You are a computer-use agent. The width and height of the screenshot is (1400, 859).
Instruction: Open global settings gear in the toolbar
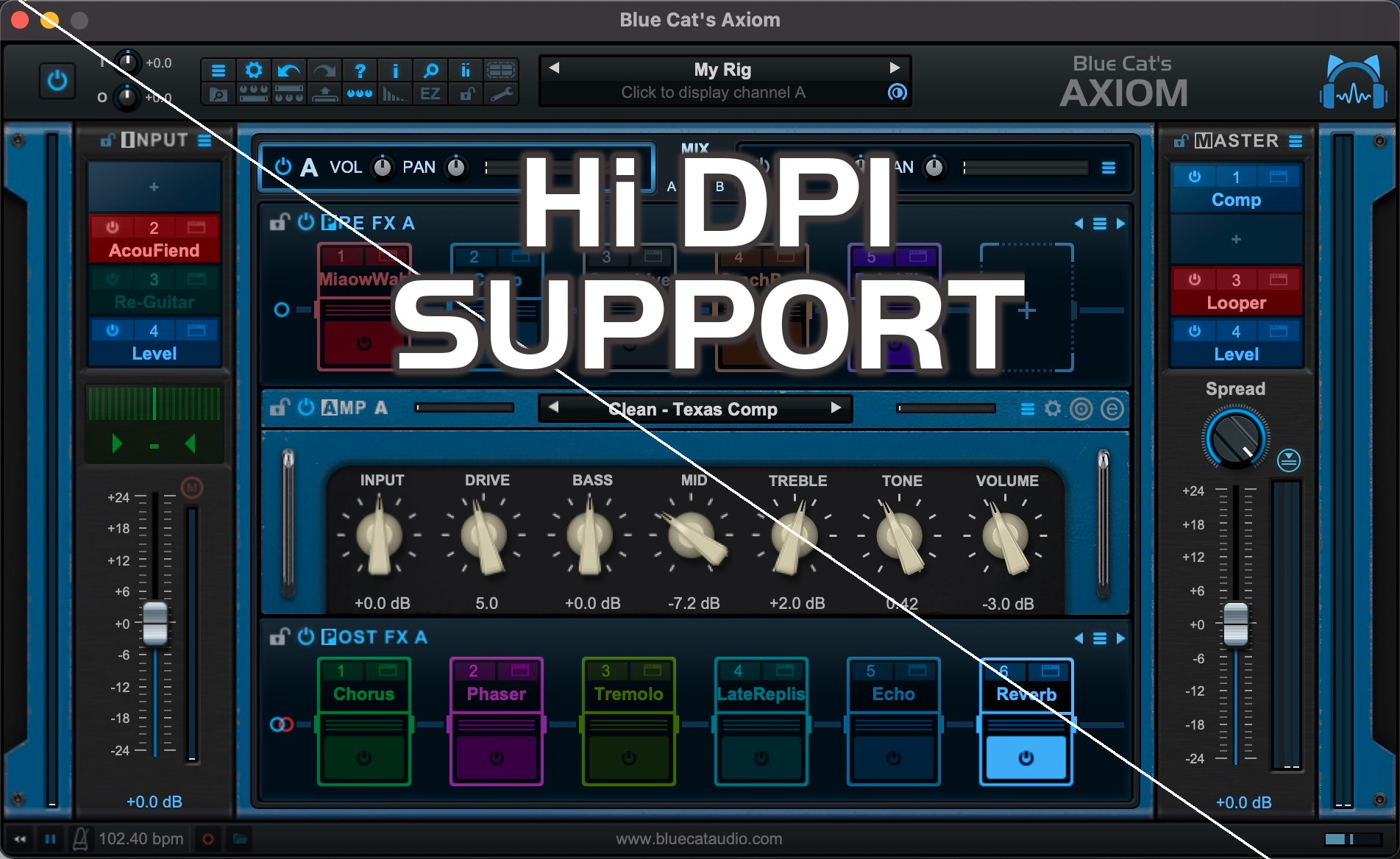coord(253,71)
